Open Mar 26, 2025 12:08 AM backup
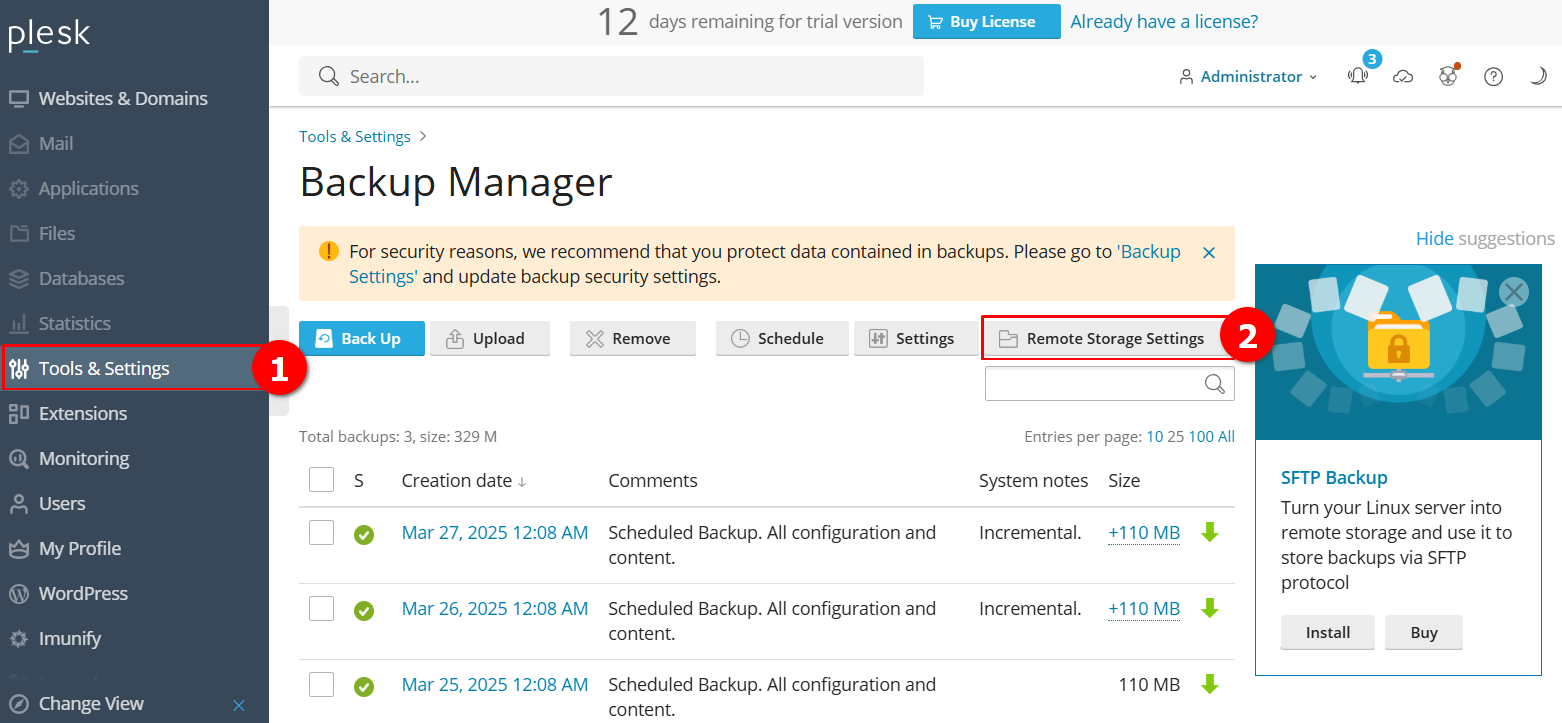The image size is (1562, 723). click(x=495, y=609)
